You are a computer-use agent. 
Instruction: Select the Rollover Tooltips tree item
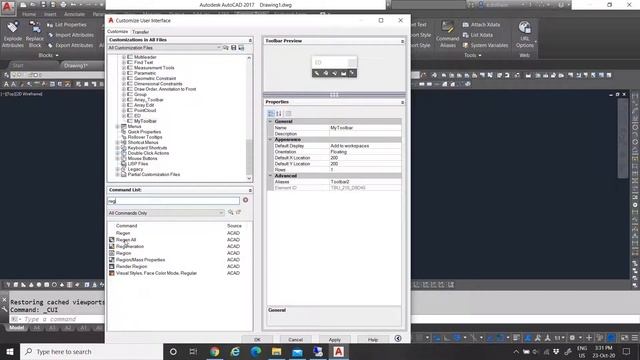point(145,137)
